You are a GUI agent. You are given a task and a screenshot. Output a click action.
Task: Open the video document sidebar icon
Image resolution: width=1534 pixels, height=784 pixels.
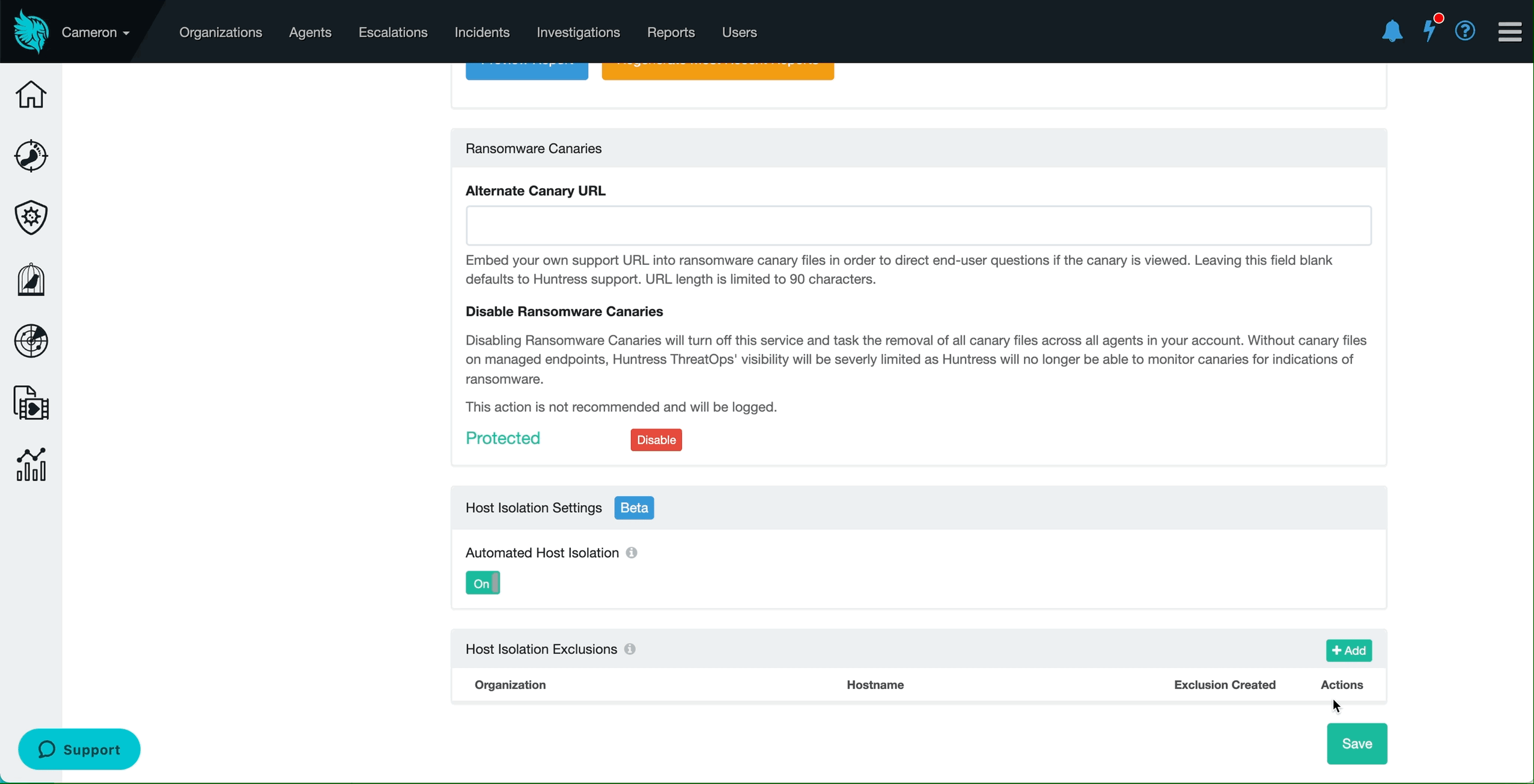tap(31, 403)
